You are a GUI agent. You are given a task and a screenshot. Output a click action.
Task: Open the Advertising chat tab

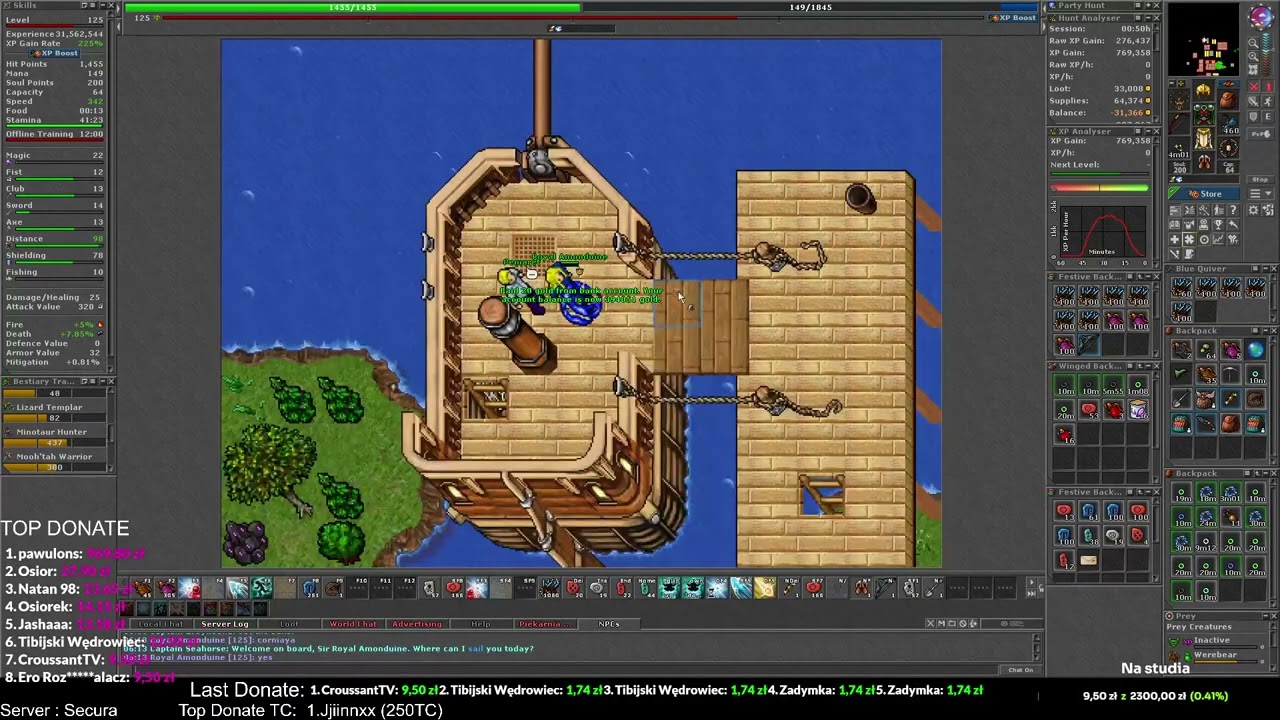(x=417, y=624)
